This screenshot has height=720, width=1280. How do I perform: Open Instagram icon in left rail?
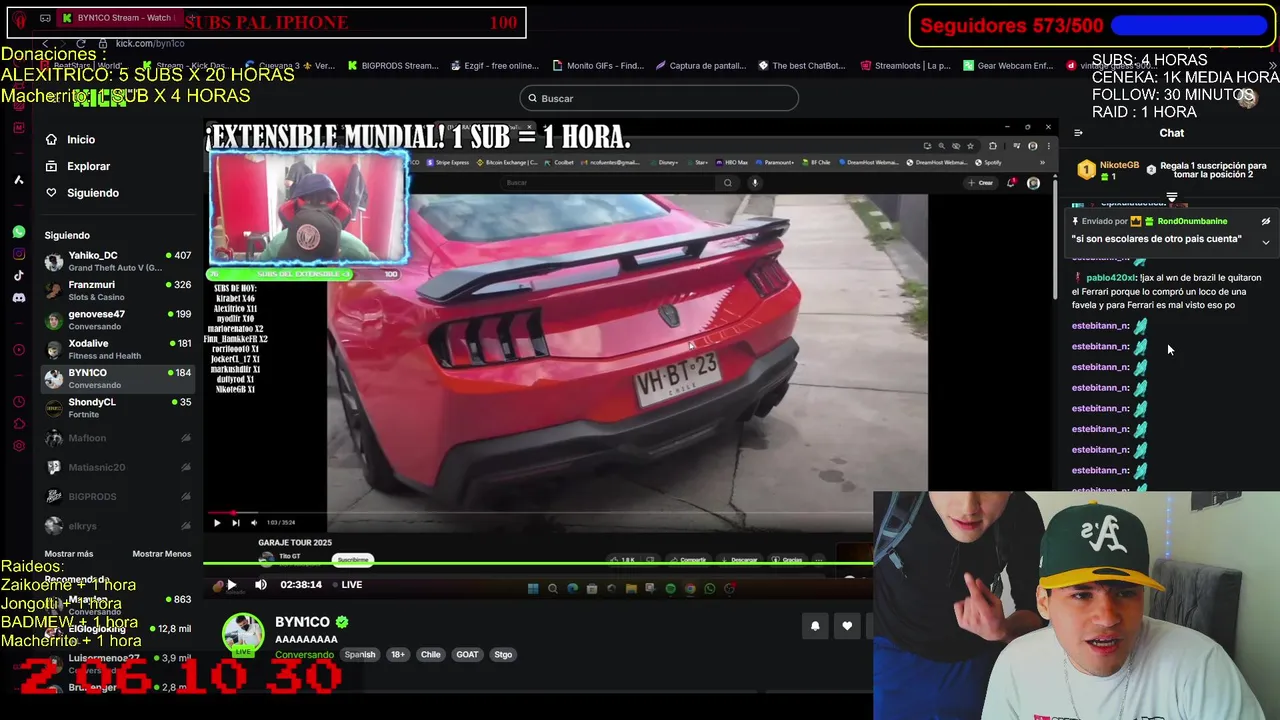pyautogui.click(x=19, y=254)
